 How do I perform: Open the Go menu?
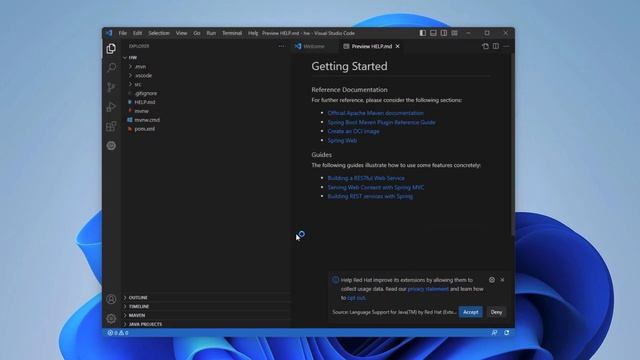click(197, 33)
